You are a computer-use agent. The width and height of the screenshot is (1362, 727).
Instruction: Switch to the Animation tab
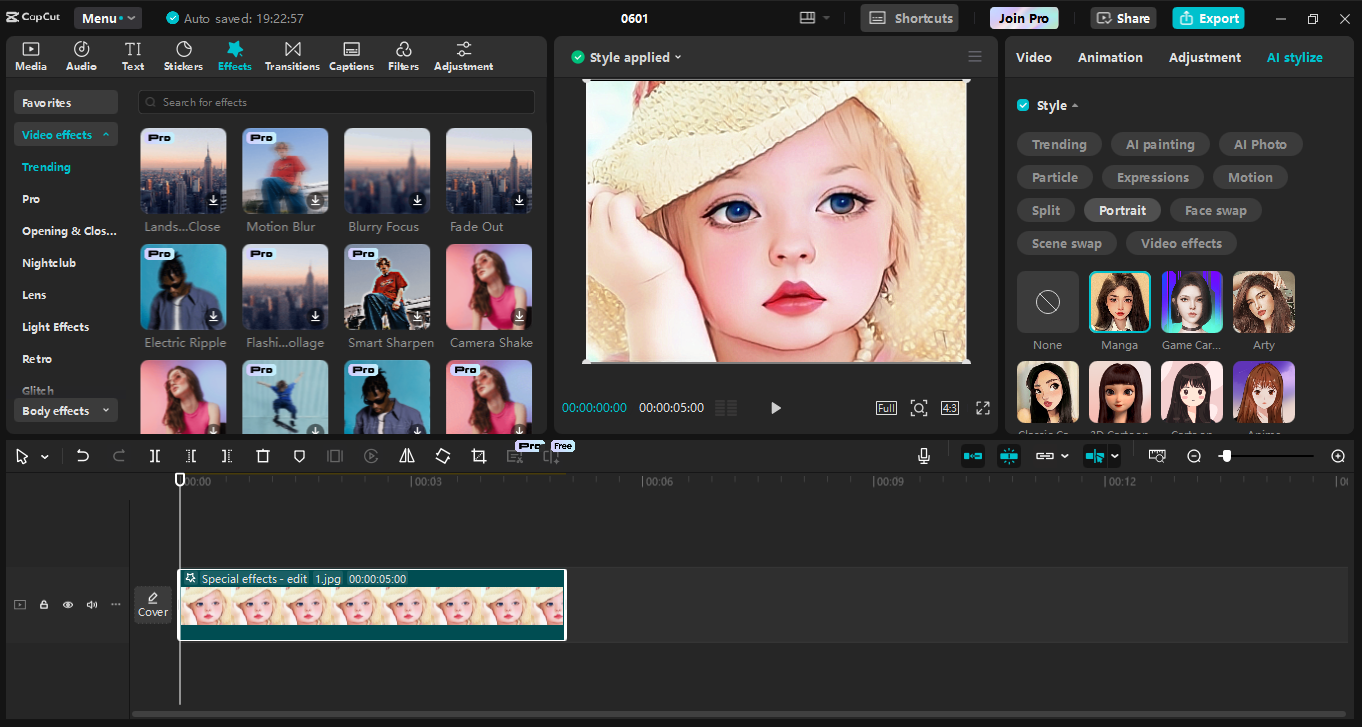click(x=1110, y=58)
